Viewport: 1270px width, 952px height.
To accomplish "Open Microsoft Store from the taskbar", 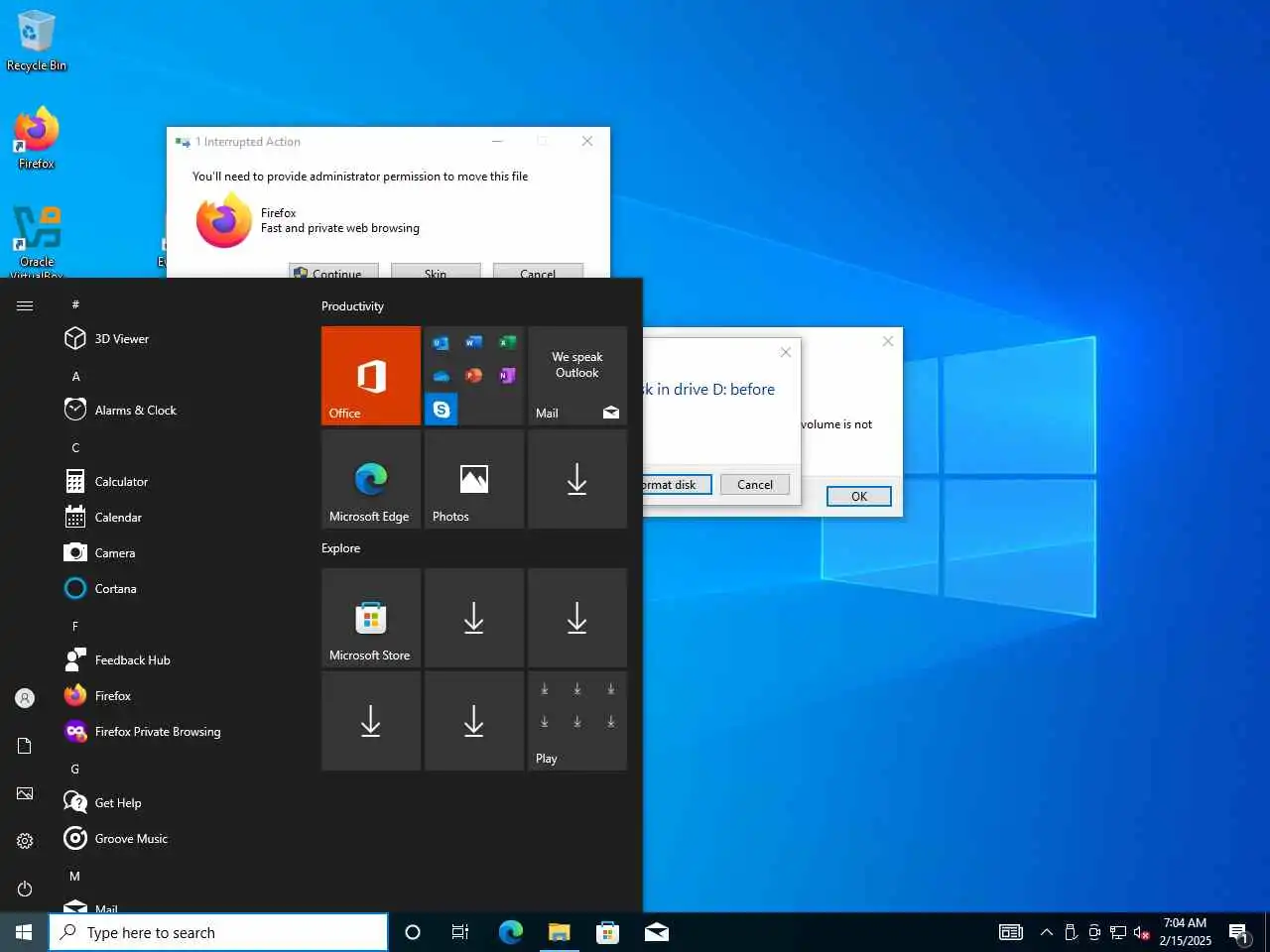I will [x=607, y=932].
